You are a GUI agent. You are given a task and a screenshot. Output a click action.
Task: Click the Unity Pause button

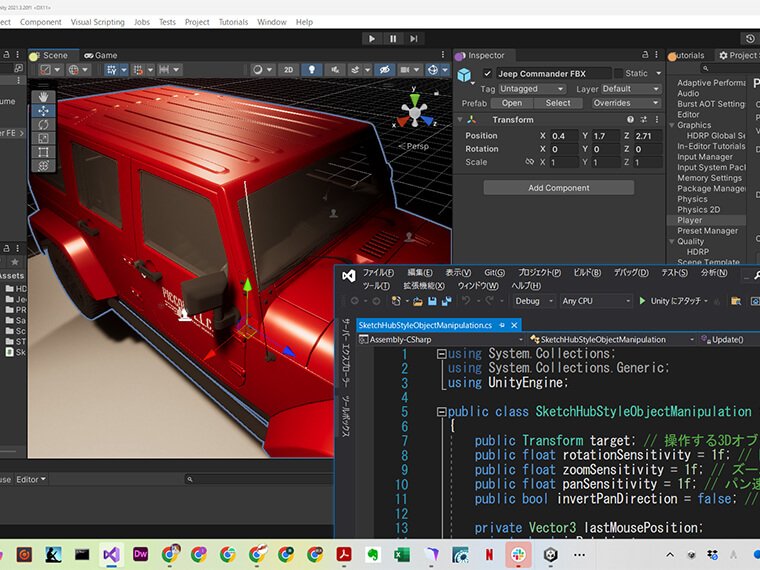[393, 39]
